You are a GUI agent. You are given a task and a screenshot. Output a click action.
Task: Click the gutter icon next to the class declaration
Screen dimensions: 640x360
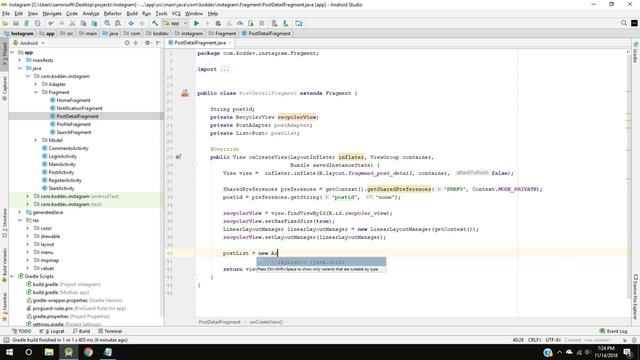tap(185, 93)
